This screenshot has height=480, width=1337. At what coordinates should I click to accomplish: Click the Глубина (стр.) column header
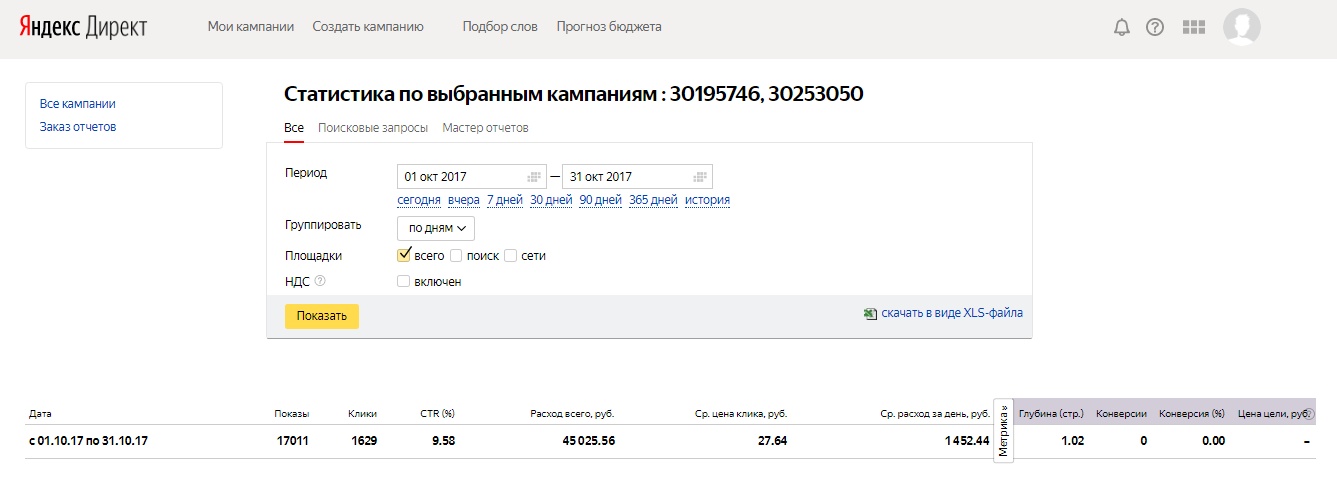[1051, 413]
